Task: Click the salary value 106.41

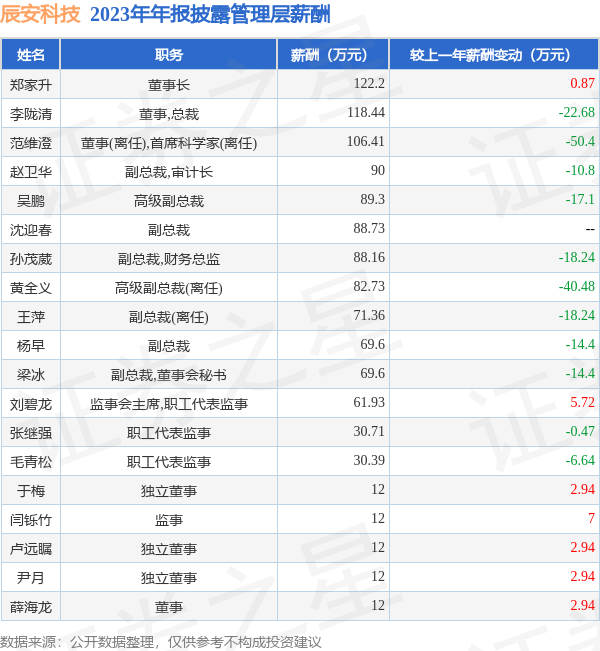Action: tap(366, 141)
